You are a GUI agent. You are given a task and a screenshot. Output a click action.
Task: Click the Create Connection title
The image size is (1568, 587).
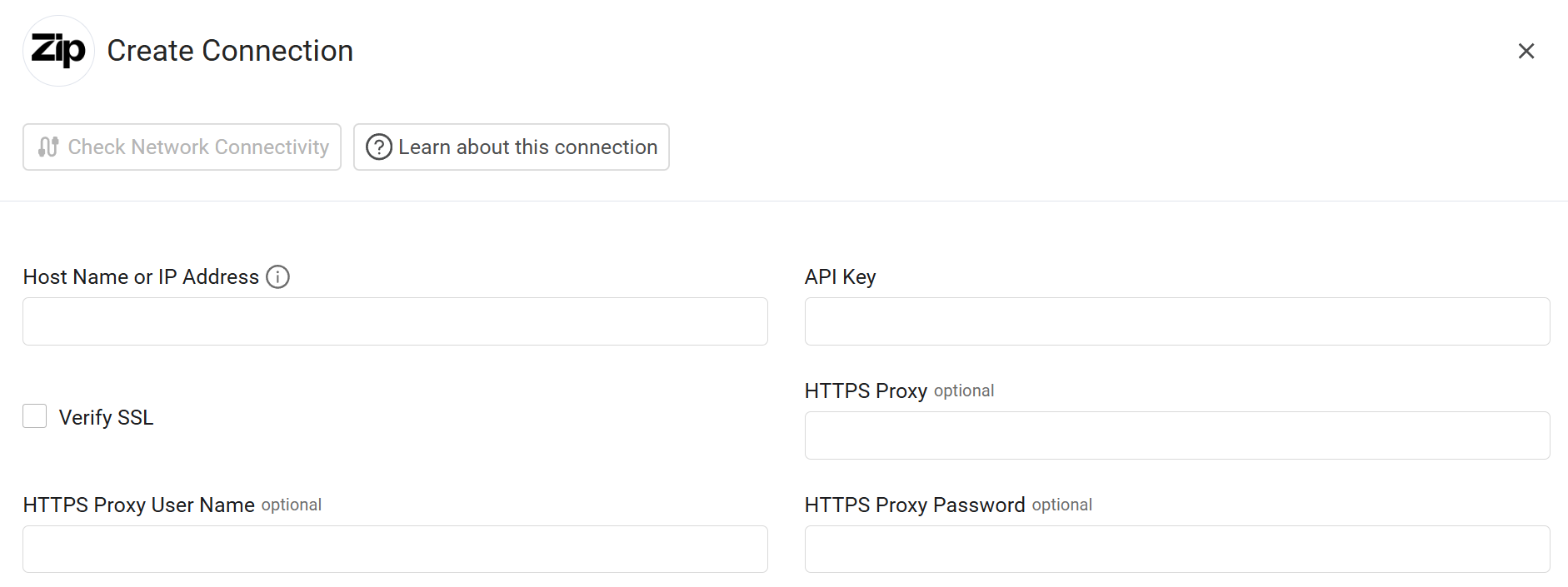229,50
